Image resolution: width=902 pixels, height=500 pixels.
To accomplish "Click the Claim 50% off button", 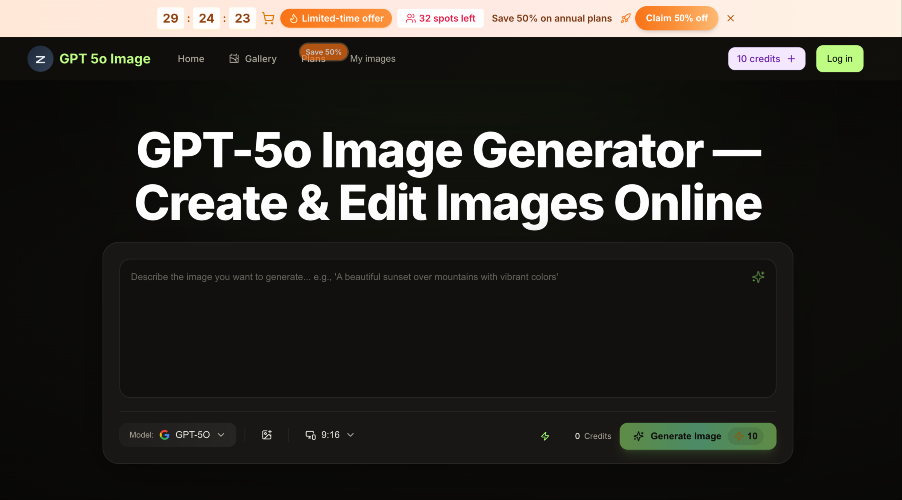I will [x=677, y=18].
